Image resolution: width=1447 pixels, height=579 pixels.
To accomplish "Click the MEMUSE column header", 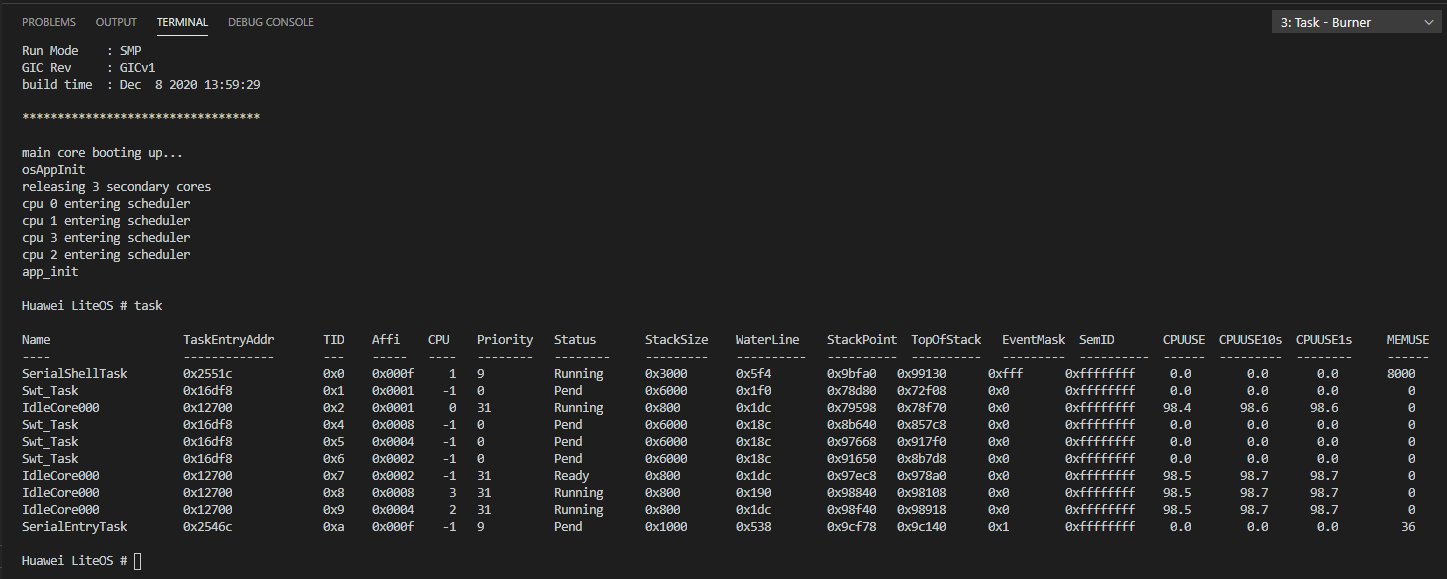I will [x=1407, y=340].
